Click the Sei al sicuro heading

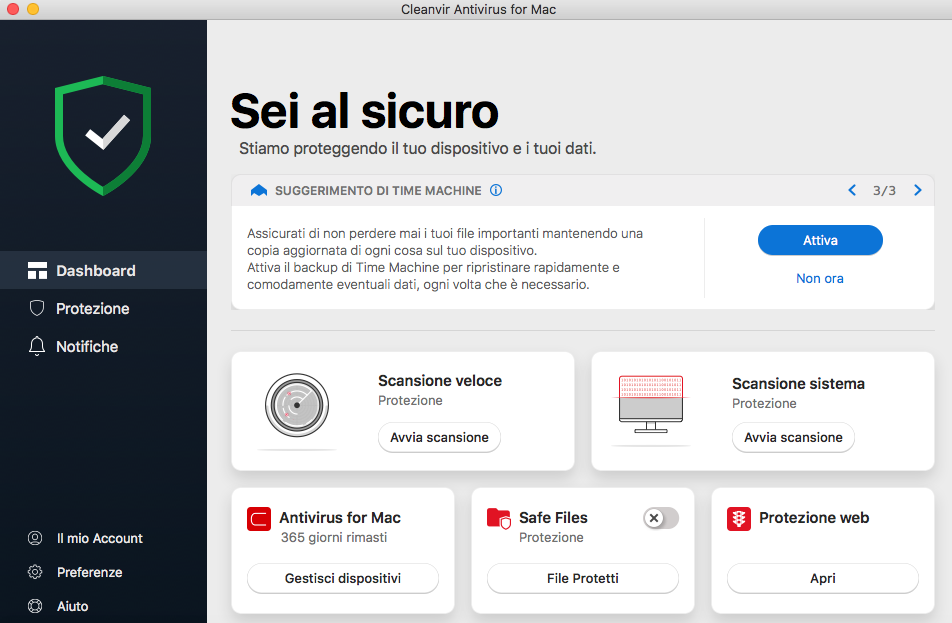pos(364,111)
